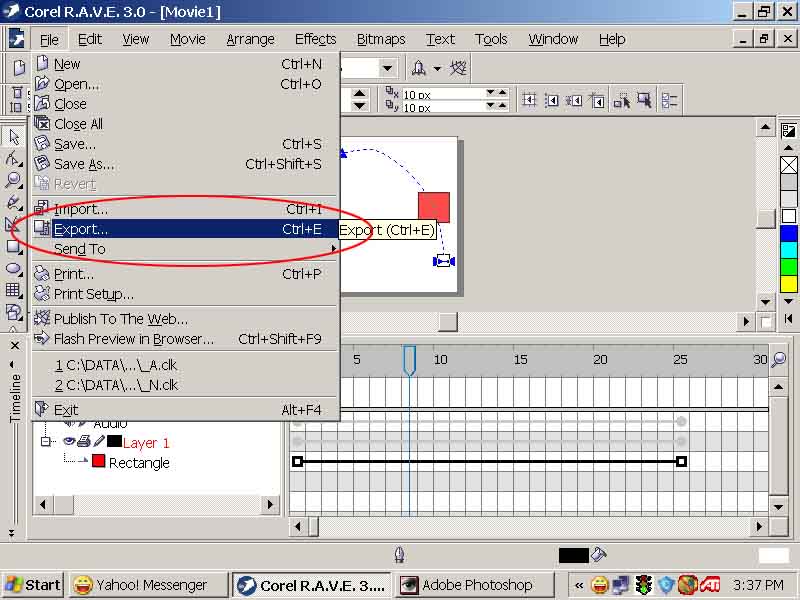Image resolution: width=800 pixels, height=600 pixels.
Task: Click the timeline horizontal scrollbar right arrow
Action: [760, 526]
